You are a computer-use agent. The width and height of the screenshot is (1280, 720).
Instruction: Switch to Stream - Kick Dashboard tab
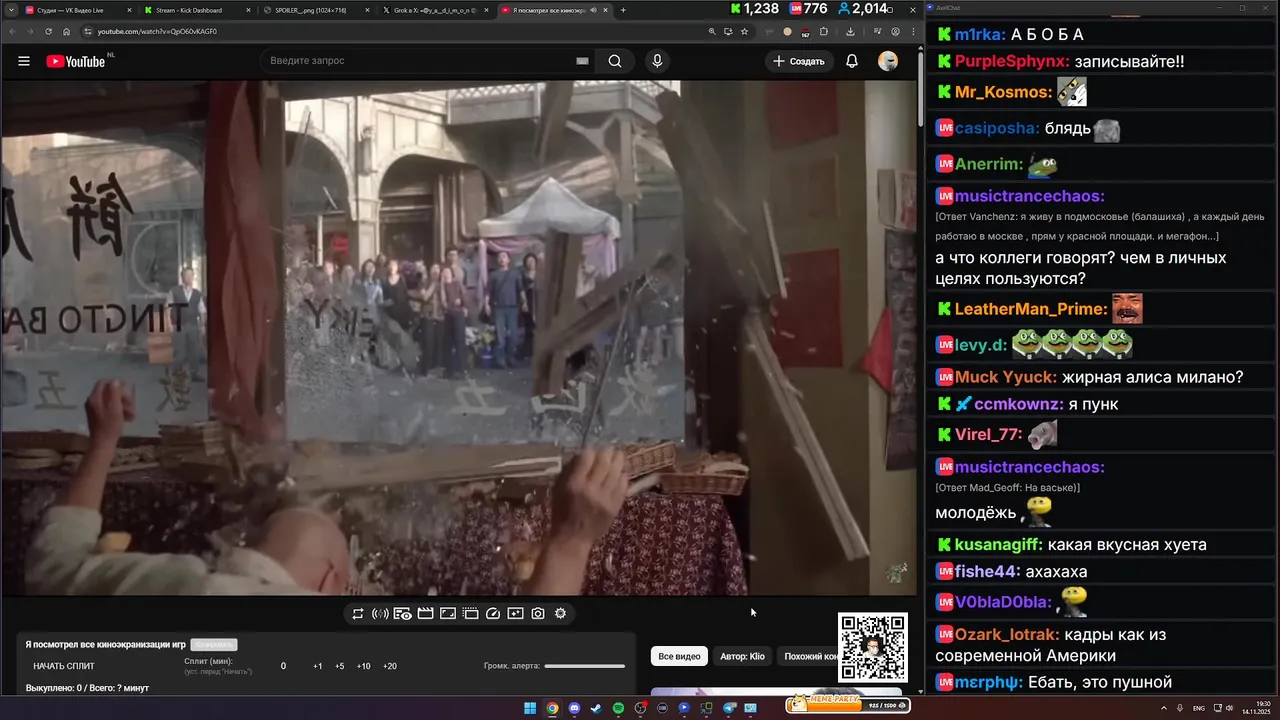[195, 10]
